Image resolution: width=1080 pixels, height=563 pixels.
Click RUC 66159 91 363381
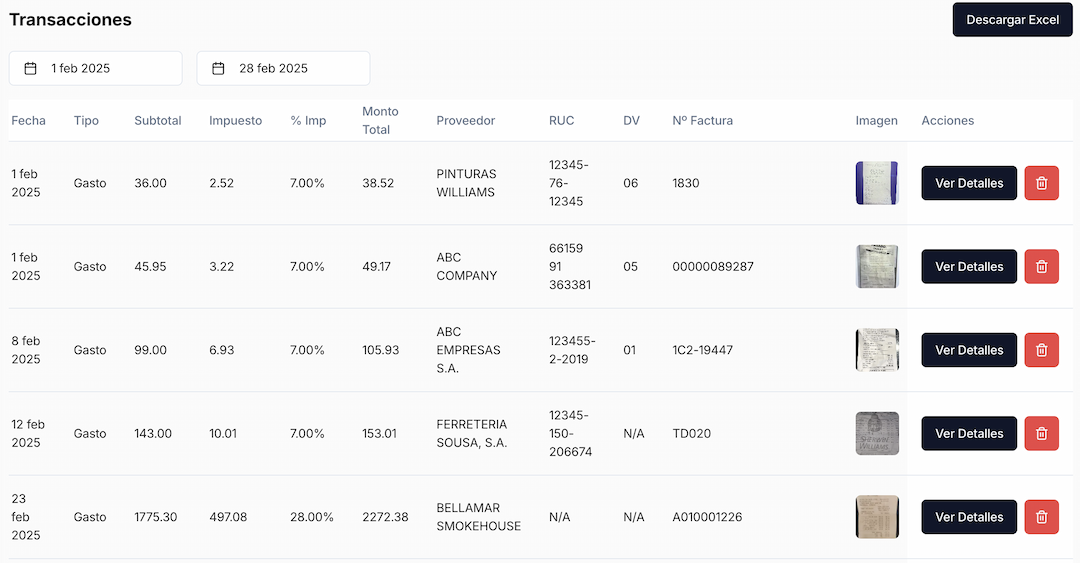[x=570, y=267]
